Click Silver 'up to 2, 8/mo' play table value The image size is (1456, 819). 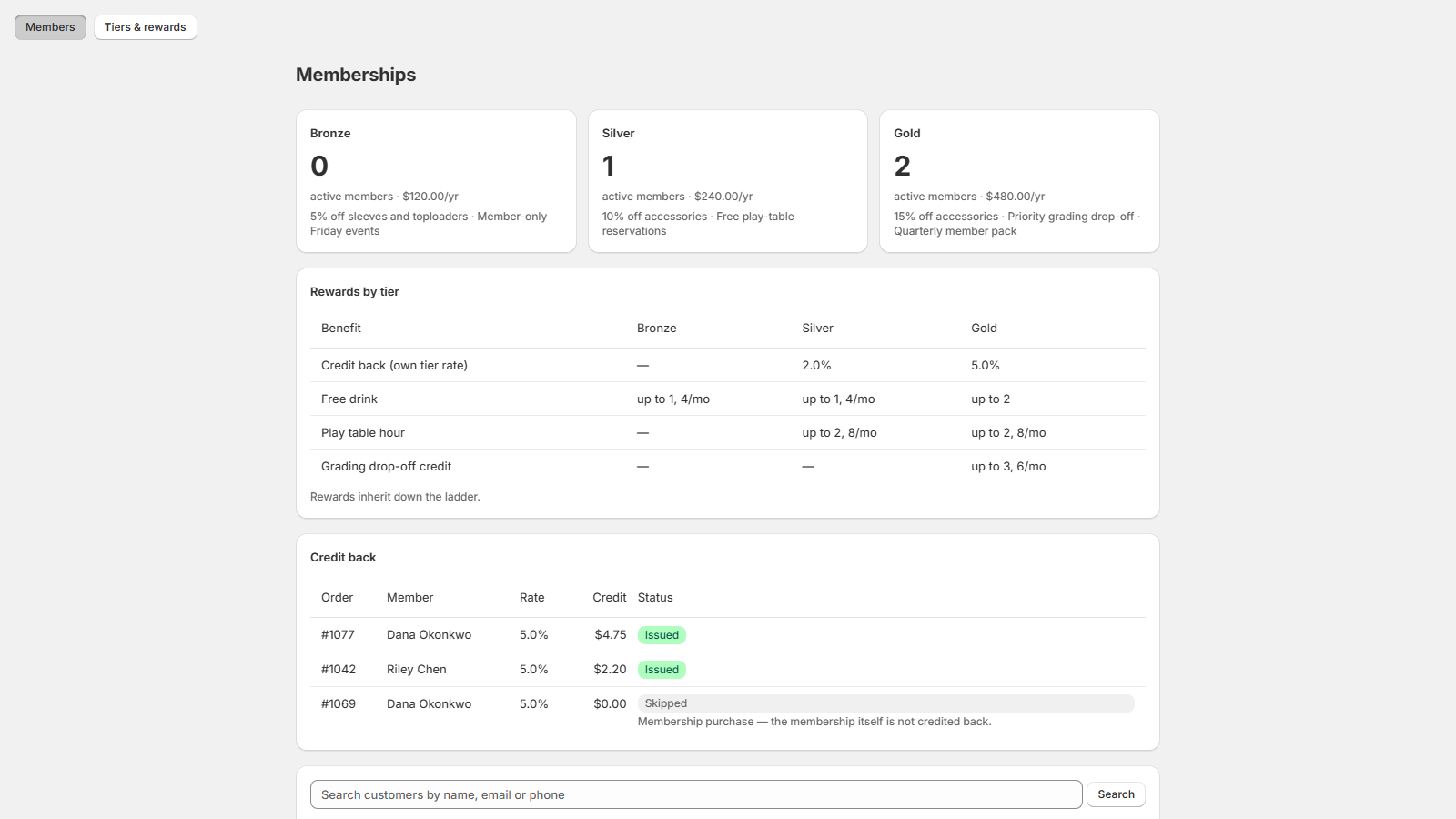839,432
